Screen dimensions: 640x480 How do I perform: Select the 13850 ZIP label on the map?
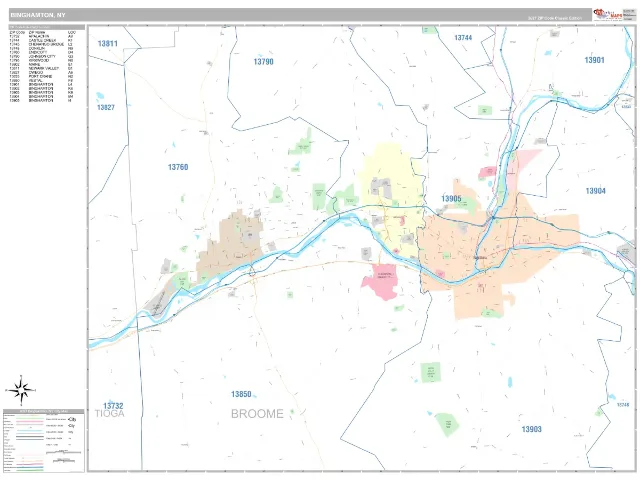click(241, 394)
